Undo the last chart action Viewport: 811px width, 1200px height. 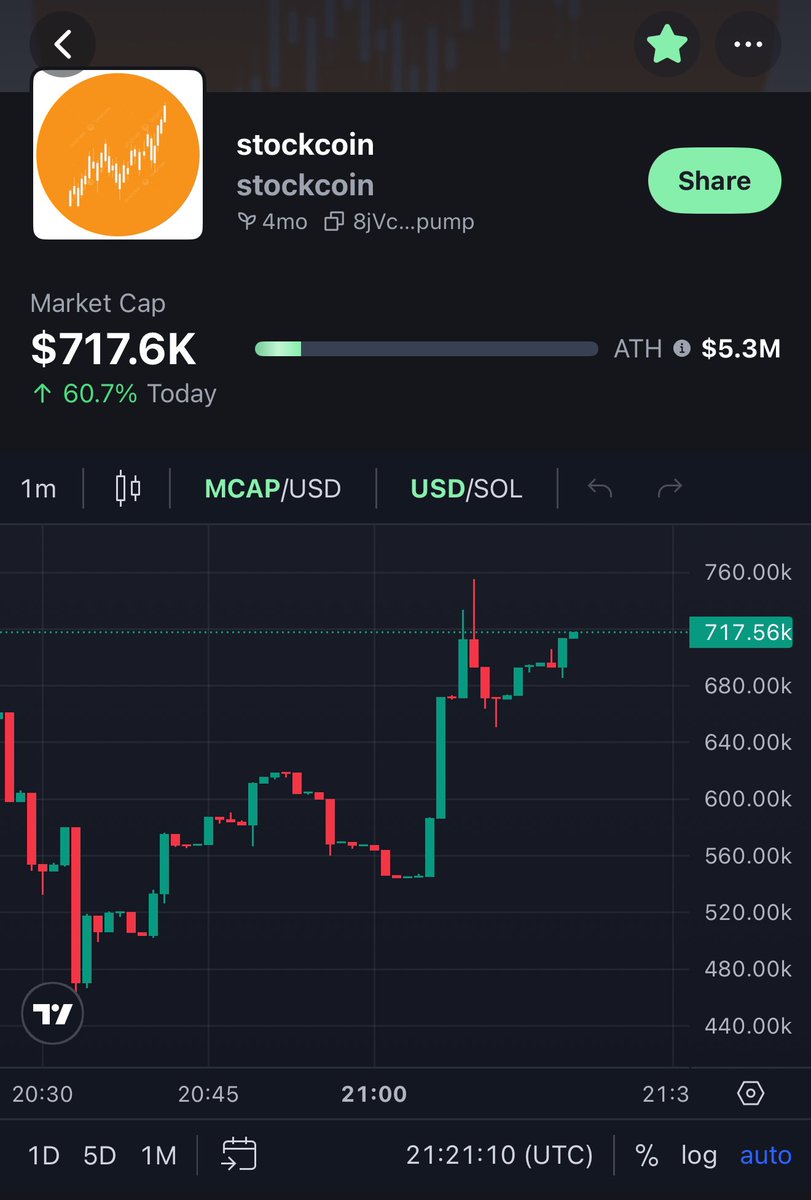pyautogui.click(x=599, y=488)
